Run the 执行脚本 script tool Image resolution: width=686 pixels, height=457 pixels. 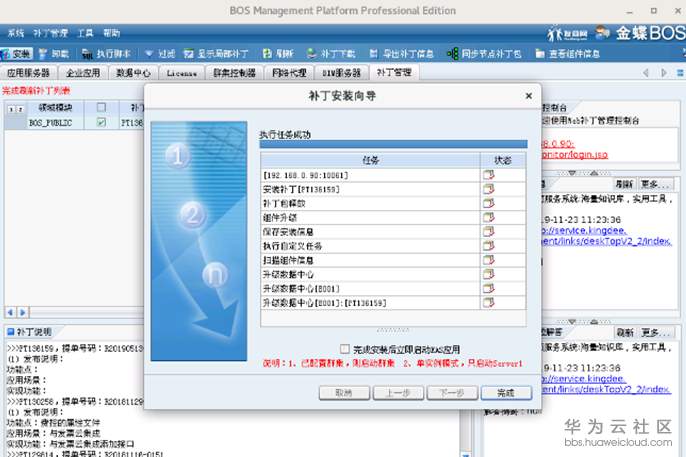click(x=88, y=54)
